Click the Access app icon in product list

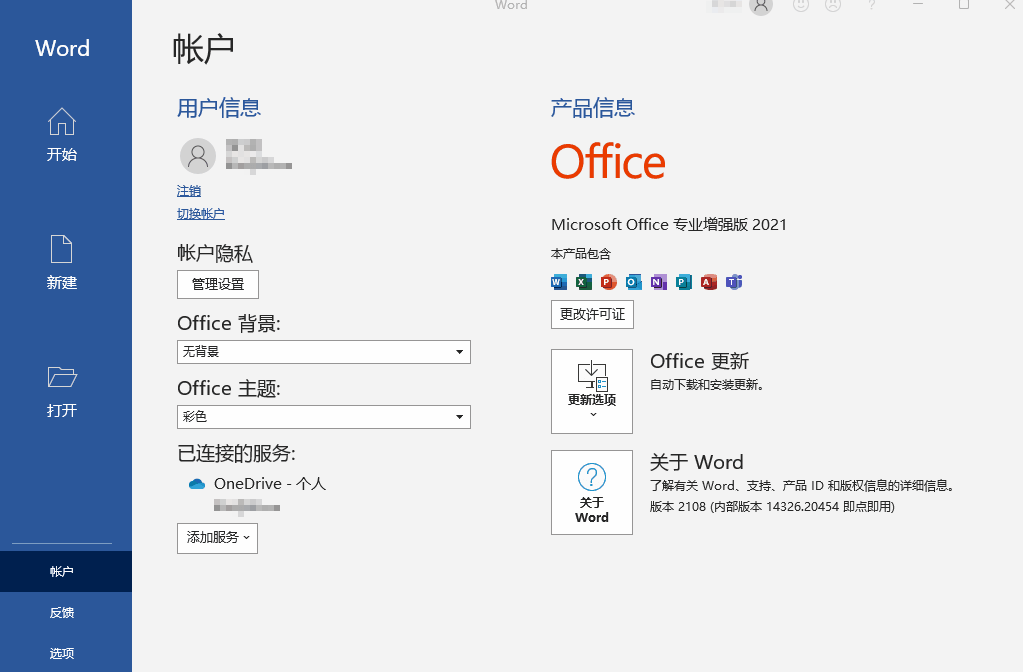coord(709,282)
